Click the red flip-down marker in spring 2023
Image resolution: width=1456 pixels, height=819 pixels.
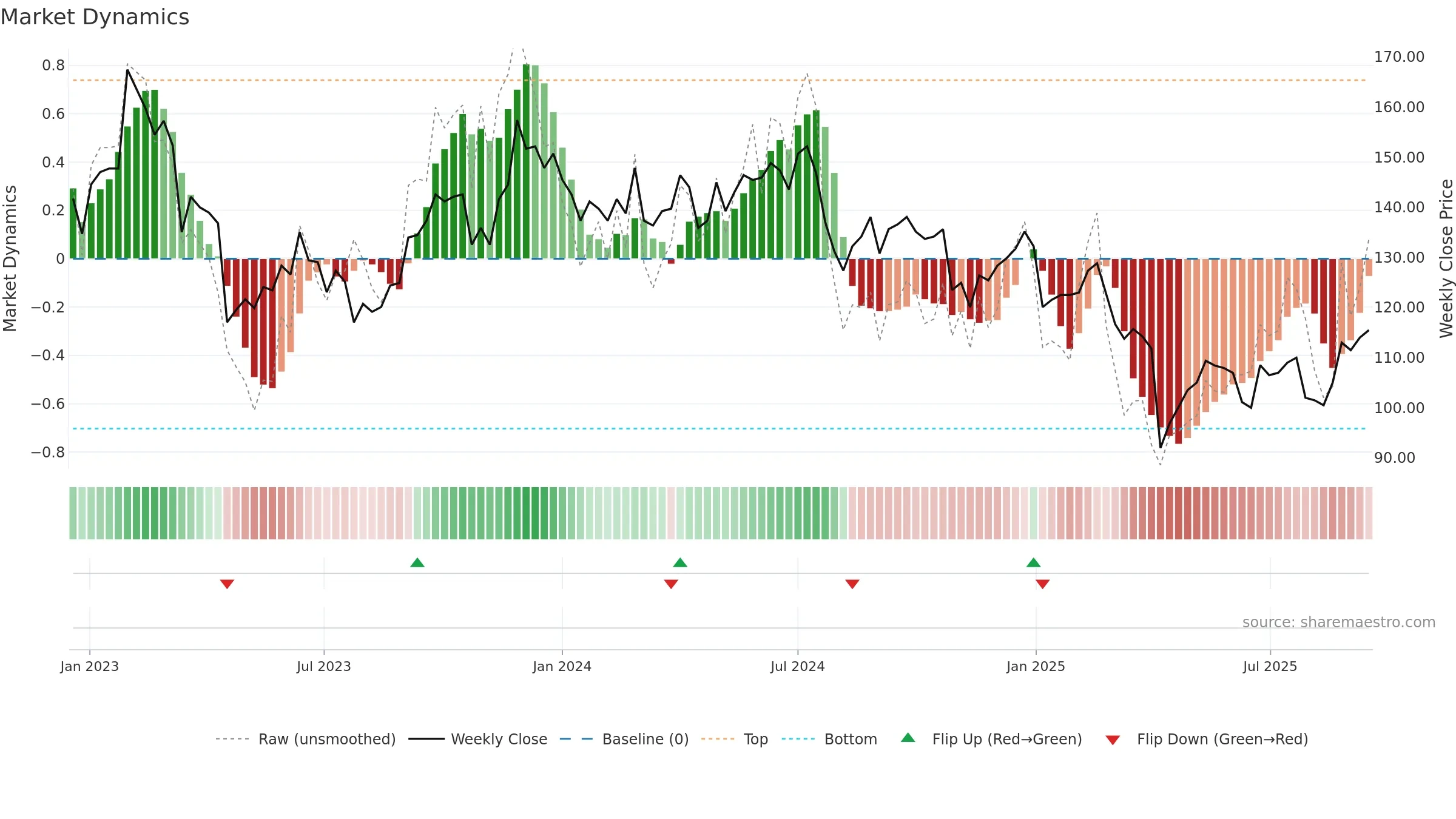pos(227,584)
